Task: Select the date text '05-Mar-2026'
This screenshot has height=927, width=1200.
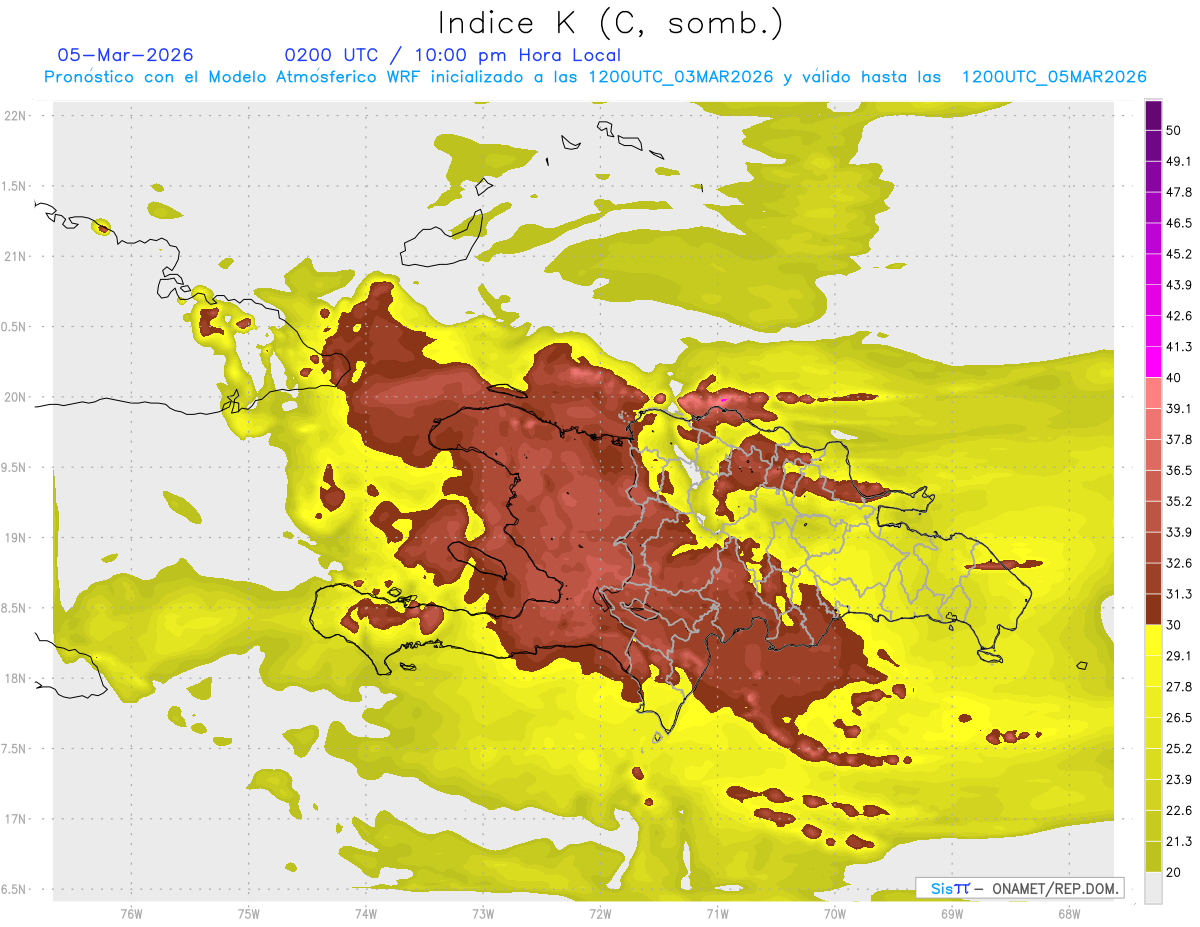Action: pos(125,55)
